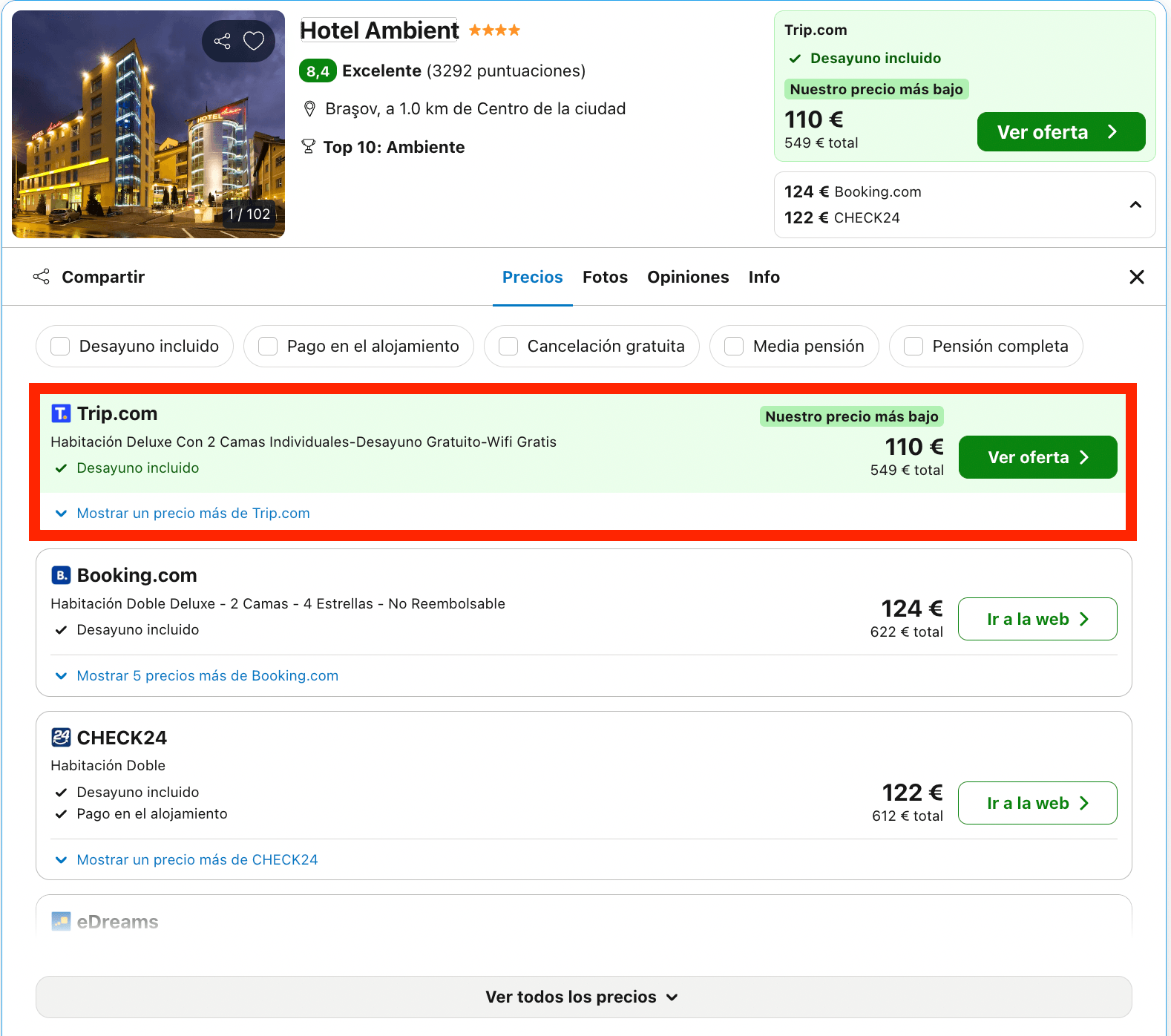The image size is (1171, 1036).
Task: Open the Info tab
Action: tap(764, 277)
